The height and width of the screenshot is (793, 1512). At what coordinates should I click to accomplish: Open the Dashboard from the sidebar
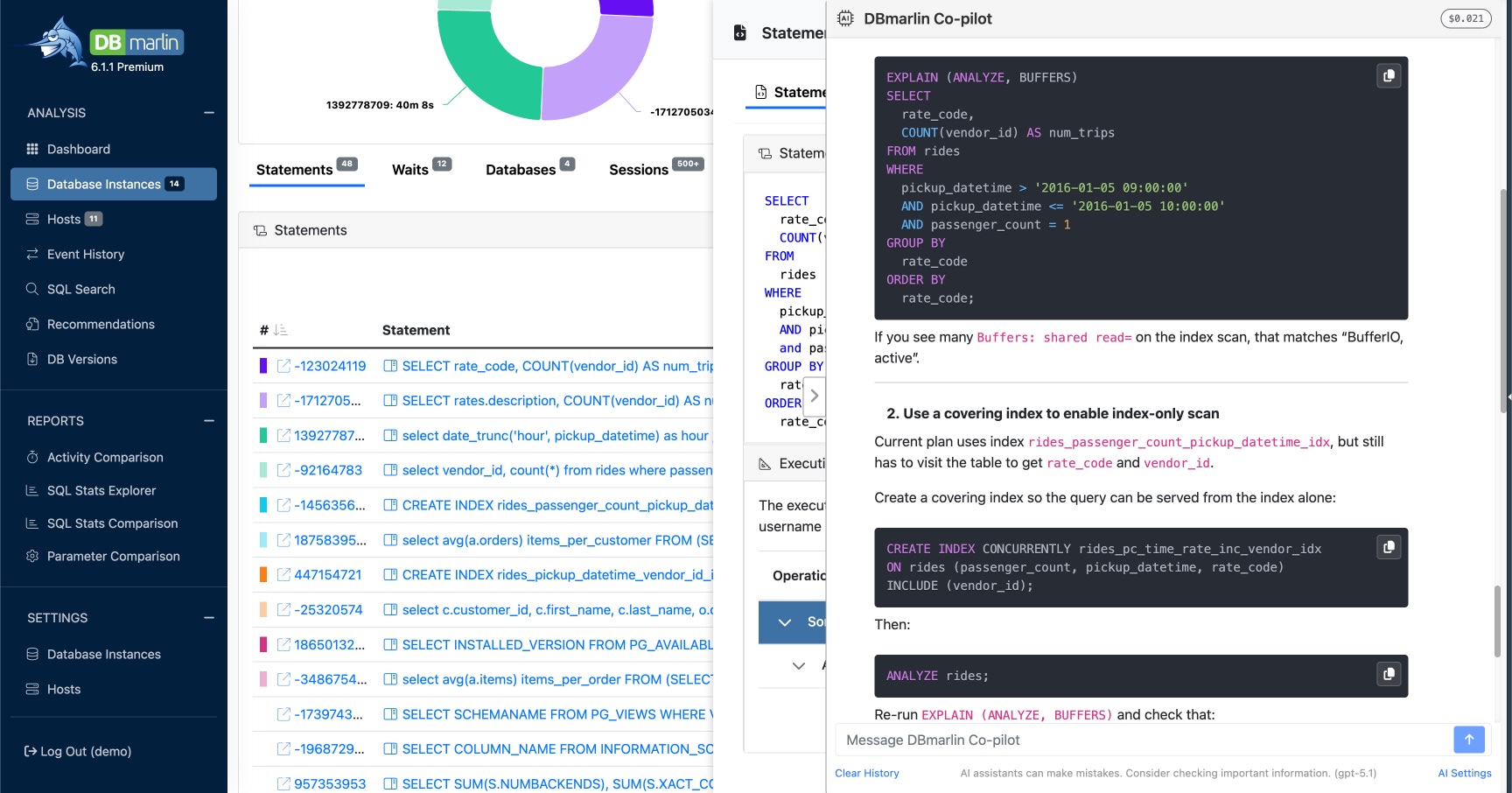[x=79, y=149]
